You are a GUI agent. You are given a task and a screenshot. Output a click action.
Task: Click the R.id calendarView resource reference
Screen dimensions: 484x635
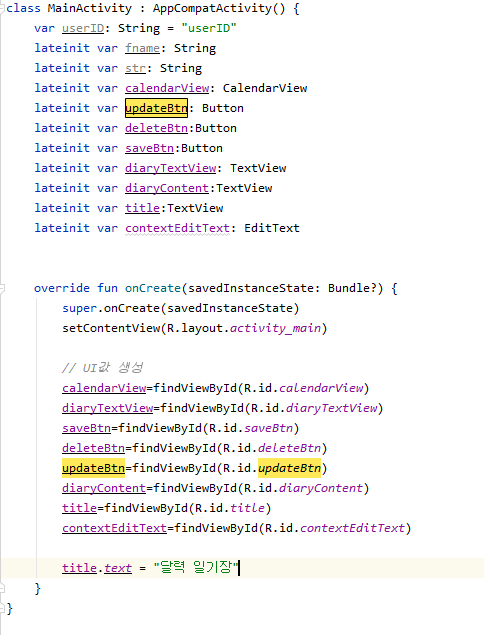pyautogui.click(x=321, y=388)
